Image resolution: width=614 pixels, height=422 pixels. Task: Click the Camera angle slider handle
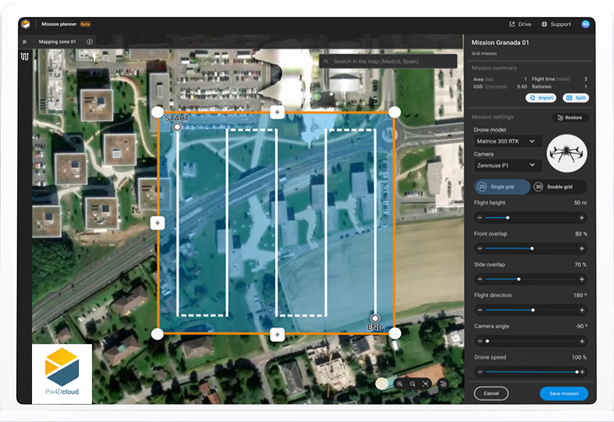488,341
